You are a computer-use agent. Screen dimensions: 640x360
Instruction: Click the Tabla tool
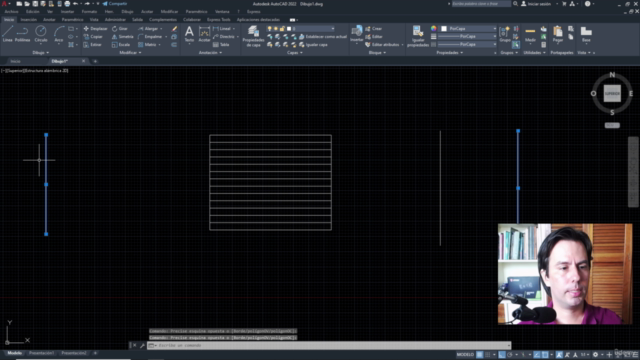point(221,44)
